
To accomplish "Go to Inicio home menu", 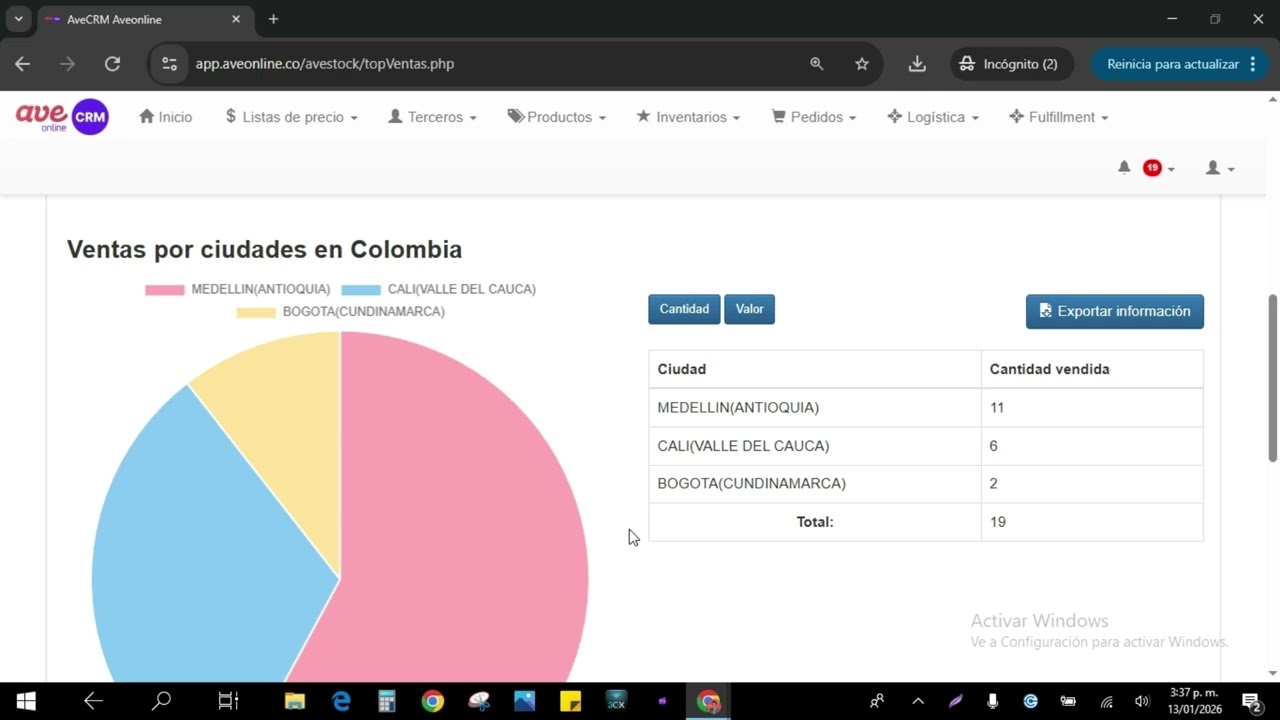I will point(166,117).
